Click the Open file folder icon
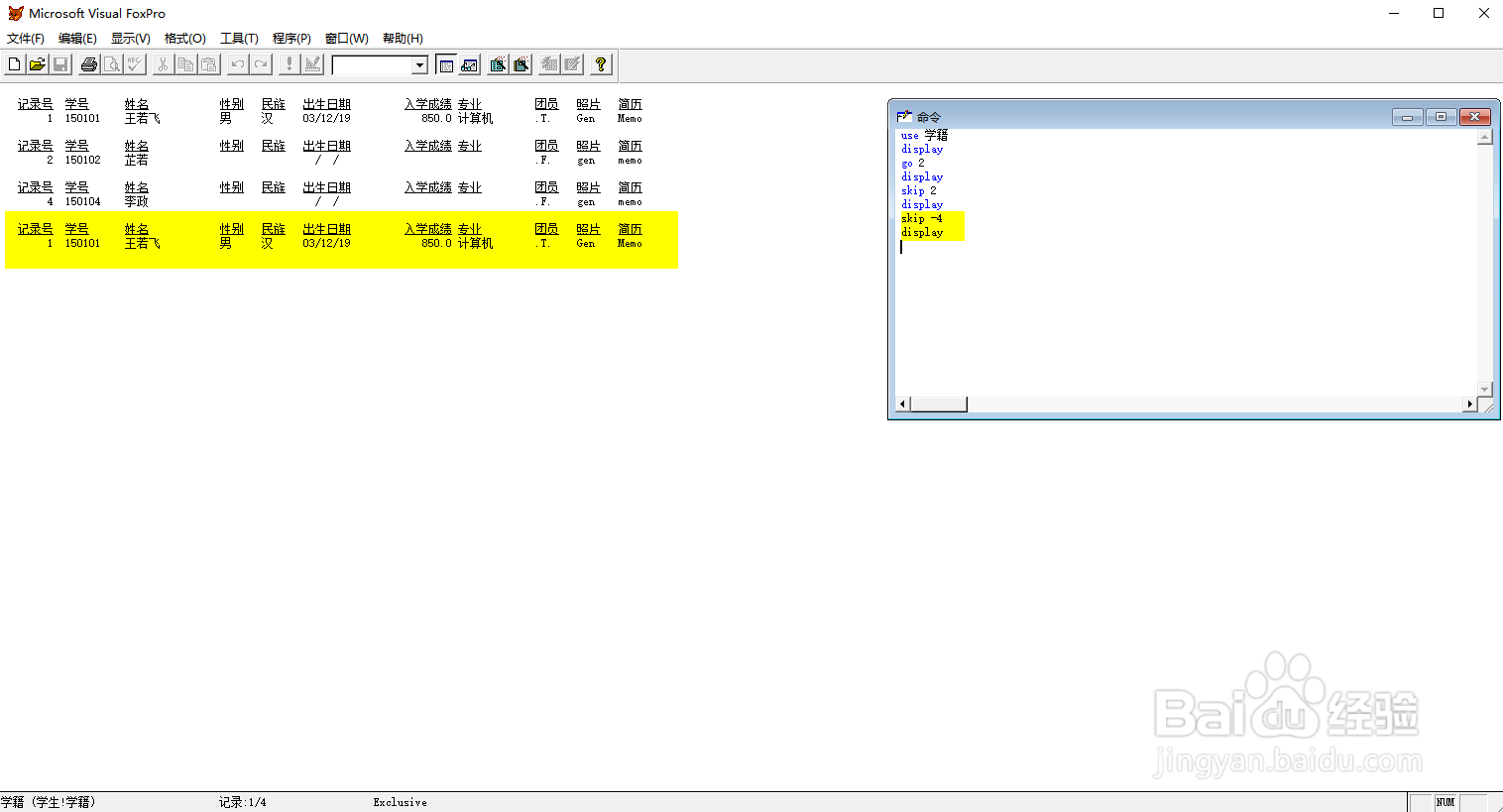Viewport: 1503px width, 812px height. click(x=37, y=64)
